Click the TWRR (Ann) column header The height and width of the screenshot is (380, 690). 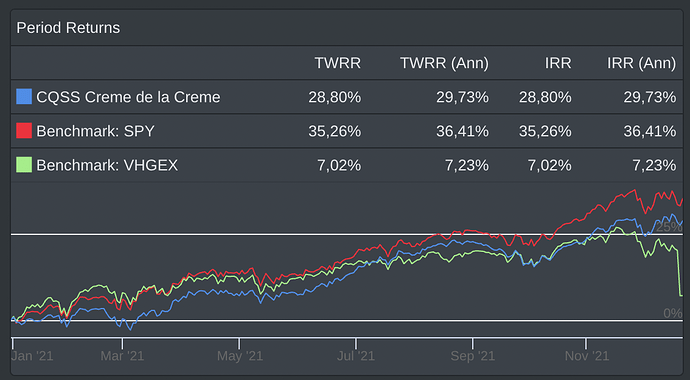pyautogui.click(x=444, y=63)
